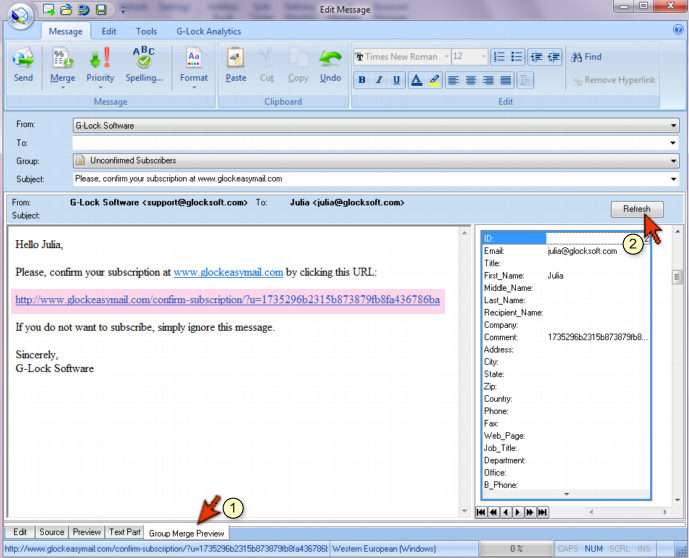
Task: Insert a bulleted list
Action: pyautogui.click(x=516, y=57)
